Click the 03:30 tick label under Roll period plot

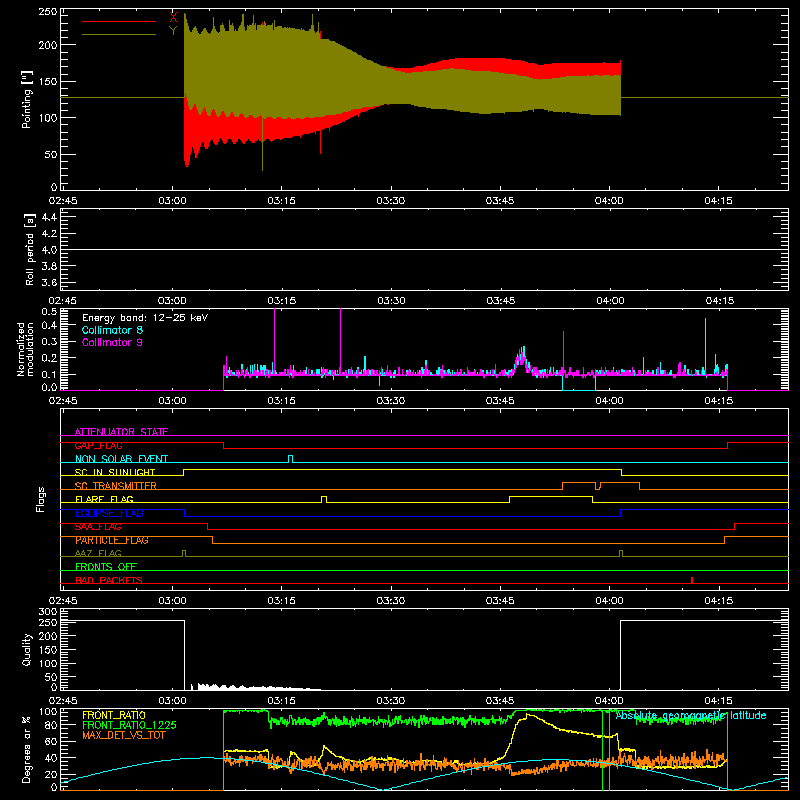[391, 301]
